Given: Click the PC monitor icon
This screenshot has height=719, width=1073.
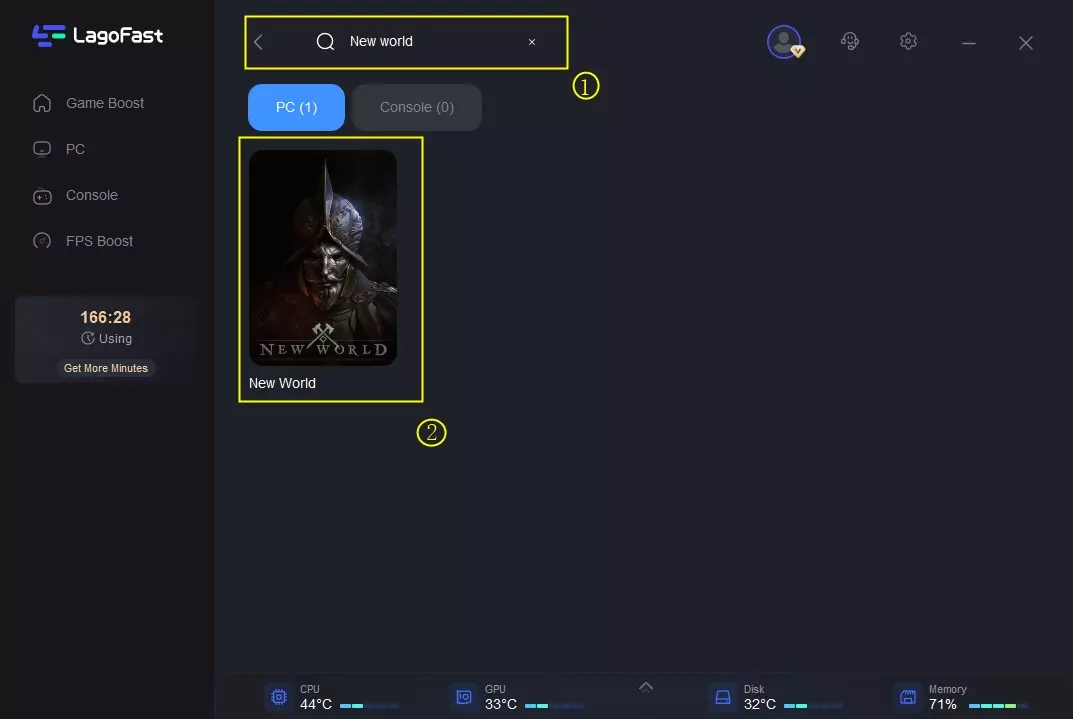Looking at the screenshot, I should pos(42,149).
